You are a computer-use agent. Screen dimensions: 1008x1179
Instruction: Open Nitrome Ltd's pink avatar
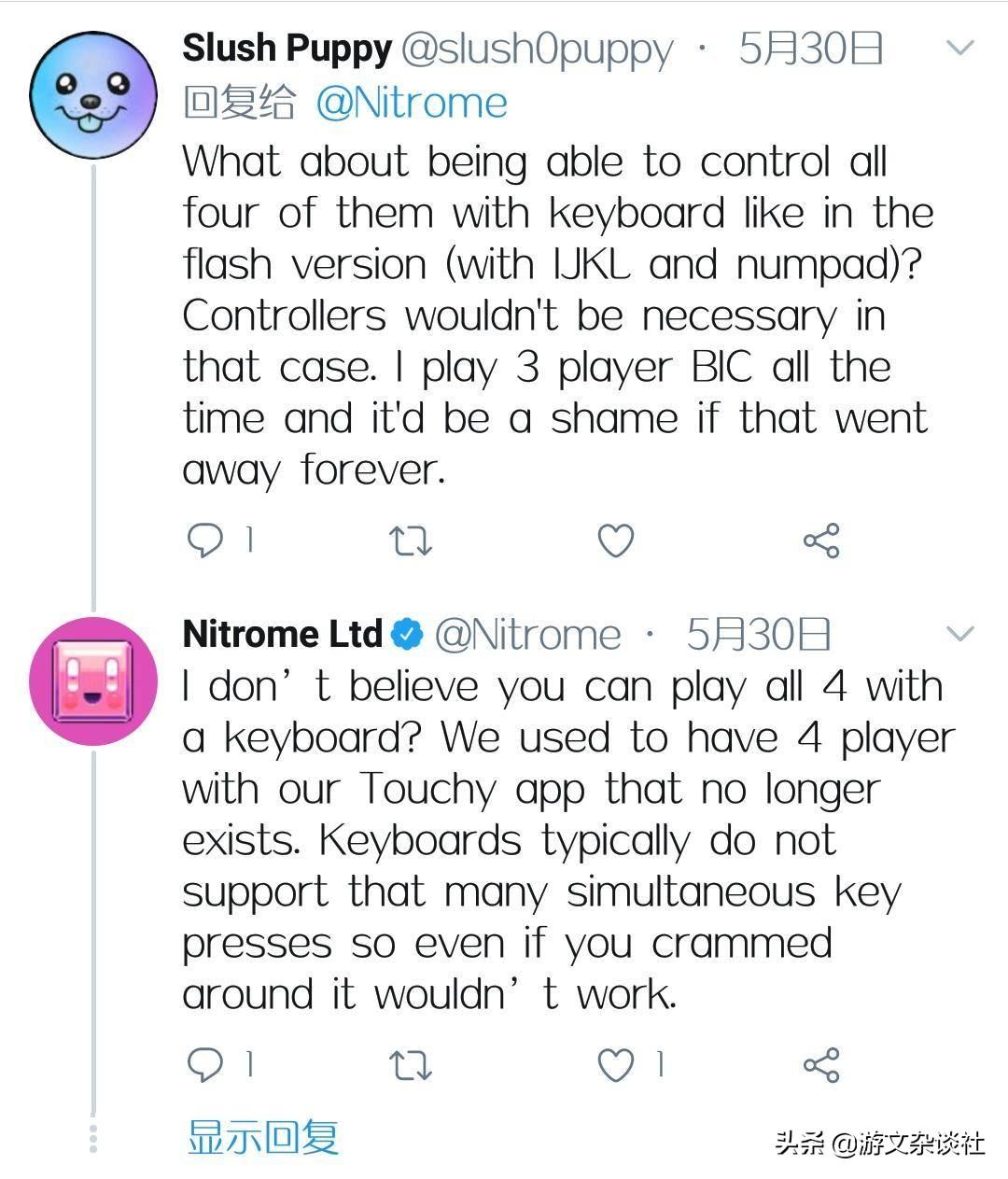pos(93,681)
